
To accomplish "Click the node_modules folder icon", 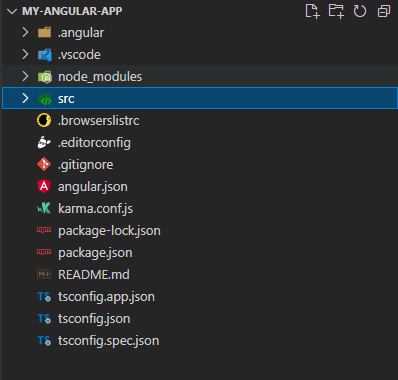I will (44, 77).
